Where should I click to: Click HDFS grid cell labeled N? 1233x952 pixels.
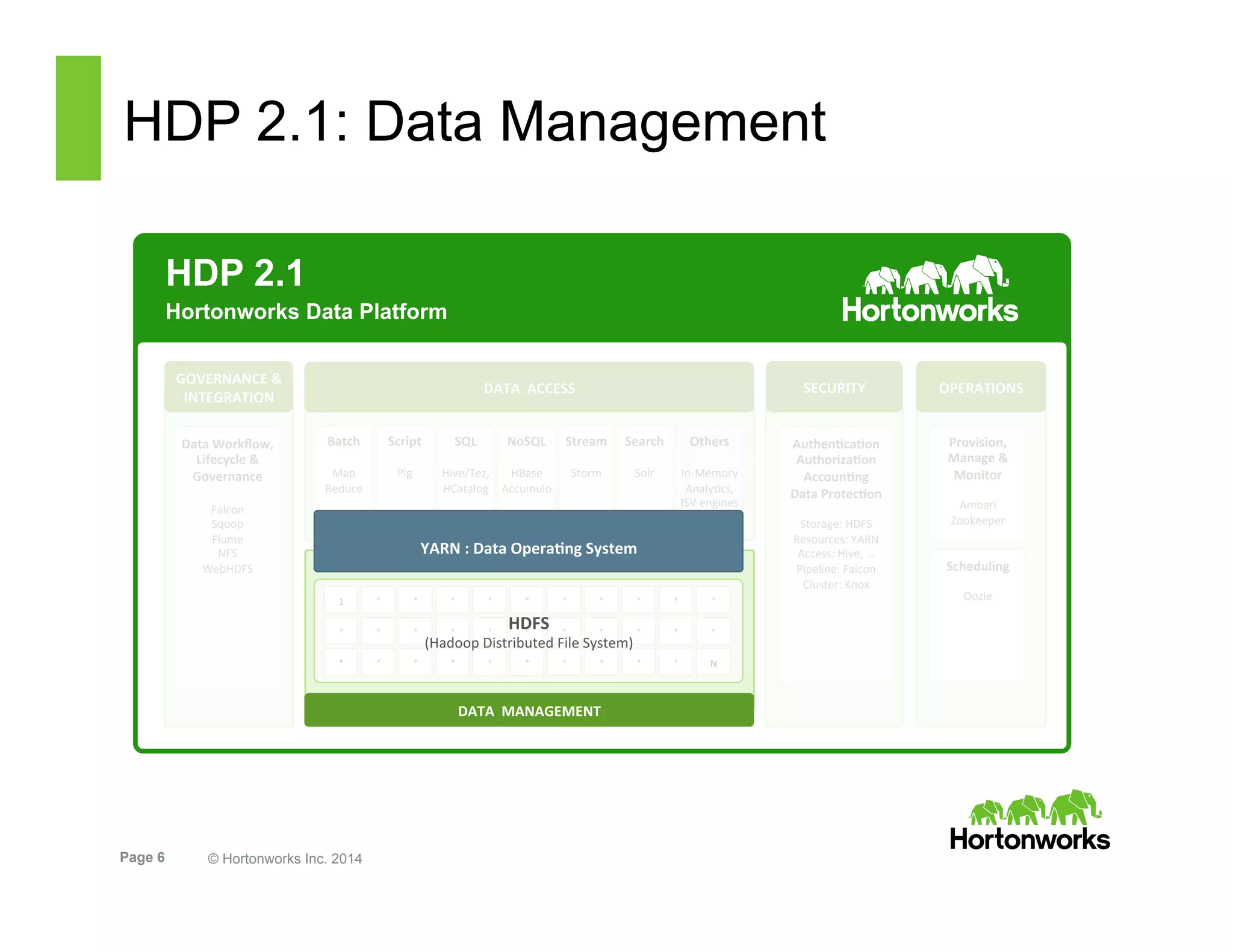[x=713, y=663]
